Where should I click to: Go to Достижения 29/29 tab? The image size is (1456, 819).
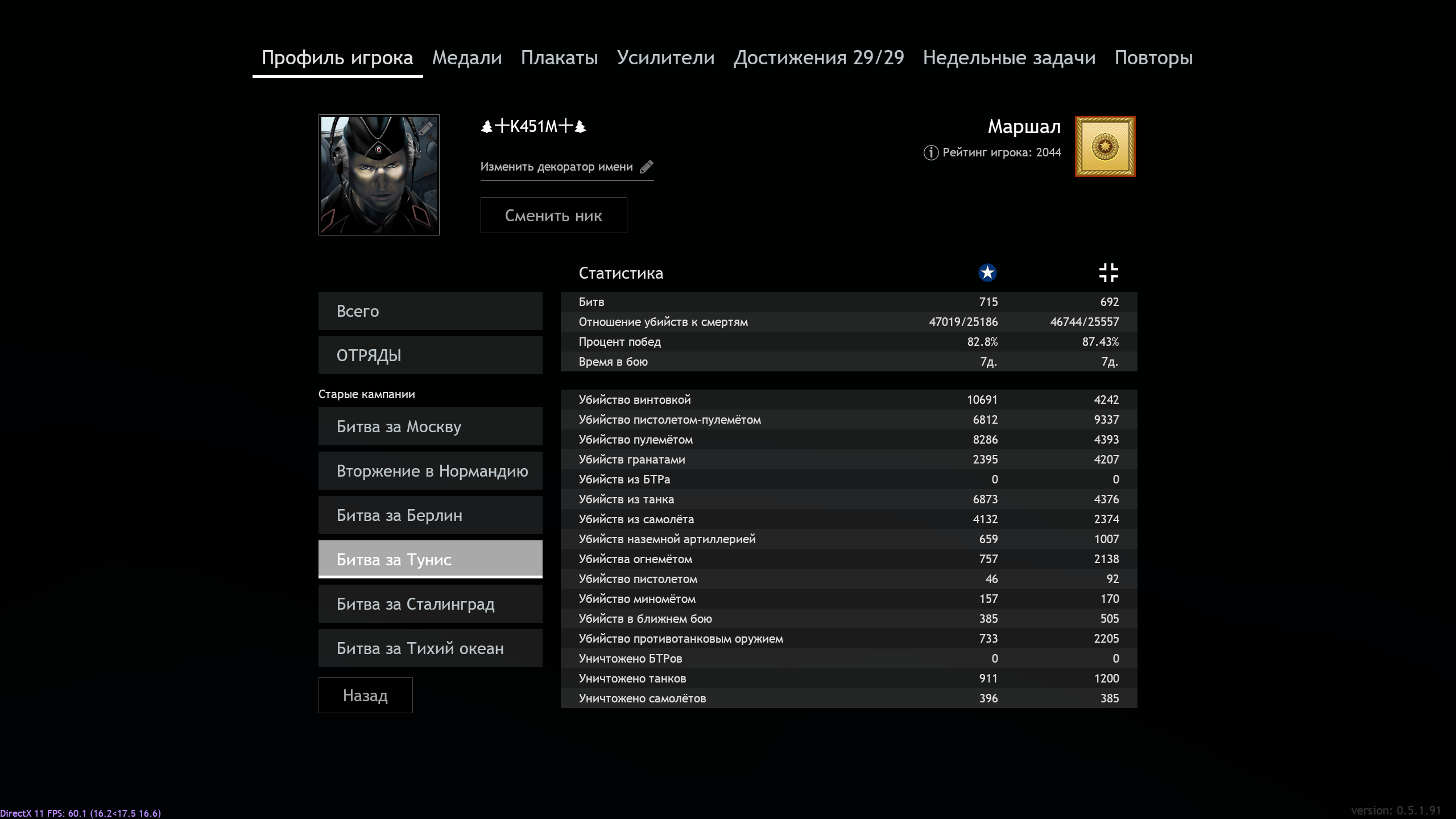tap(818, 57)
